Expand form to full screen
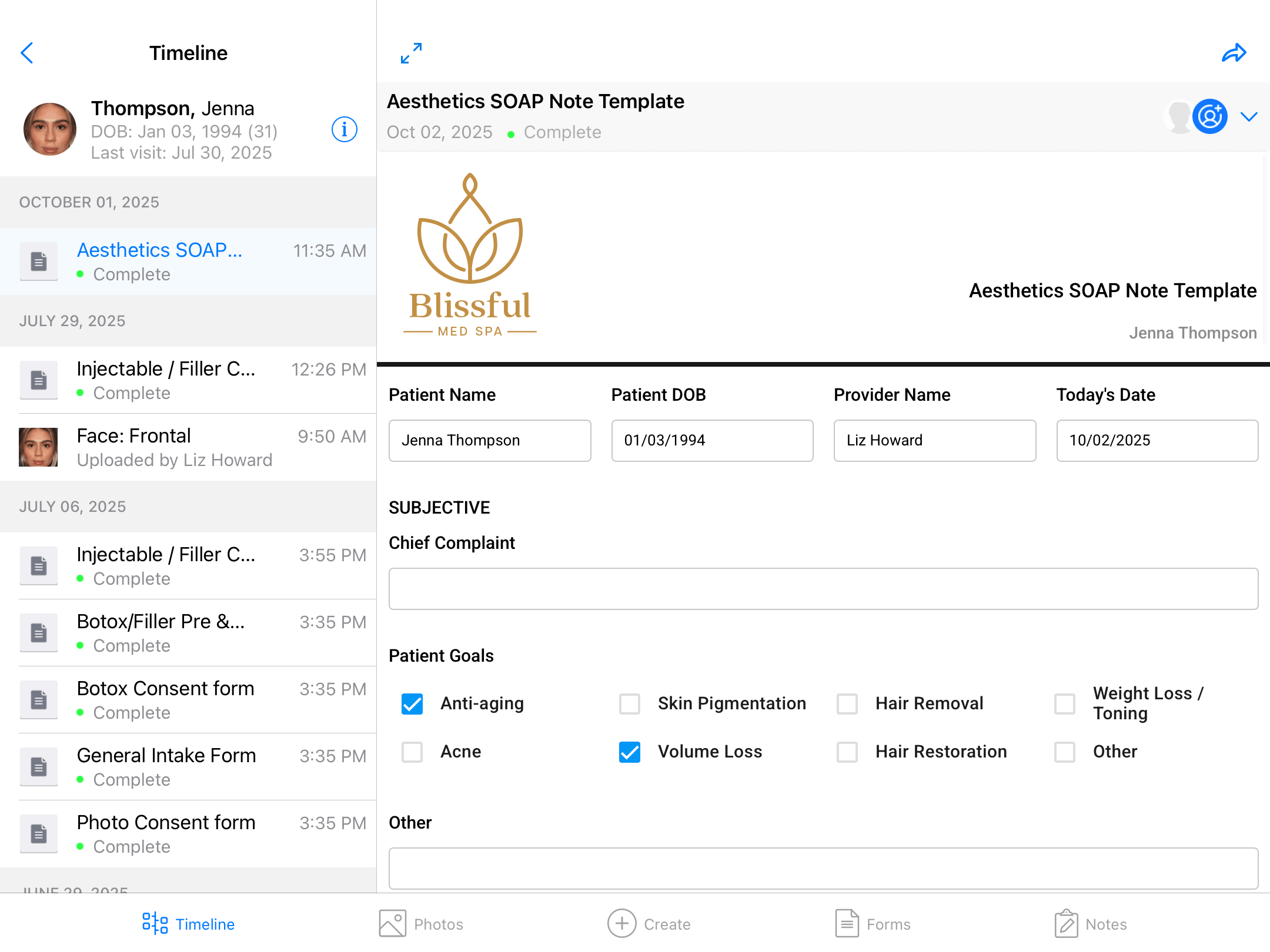The width and height of the screenshot is (1270, 952). 411,53
